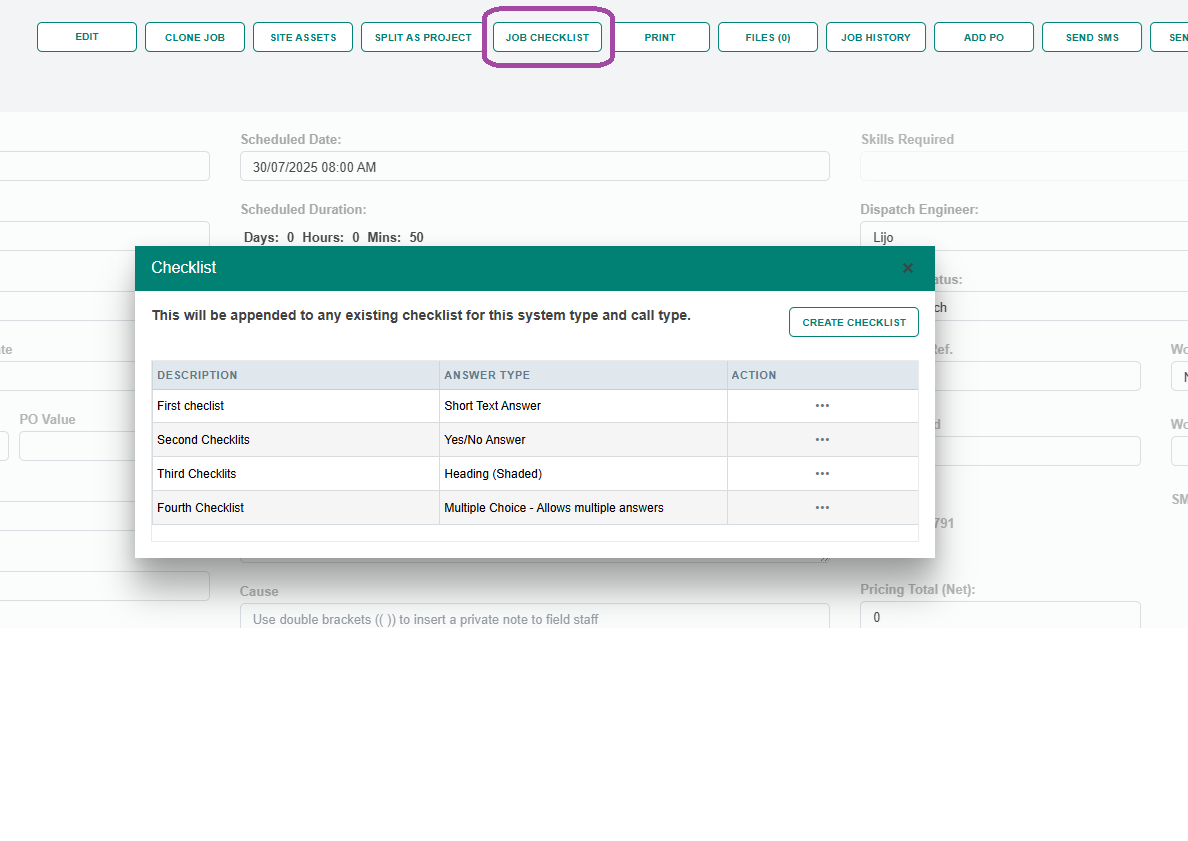The width and height of the screenshot is (1188, 841).
Task: Click the Add PO button
Action: click(x=984, y=37)
